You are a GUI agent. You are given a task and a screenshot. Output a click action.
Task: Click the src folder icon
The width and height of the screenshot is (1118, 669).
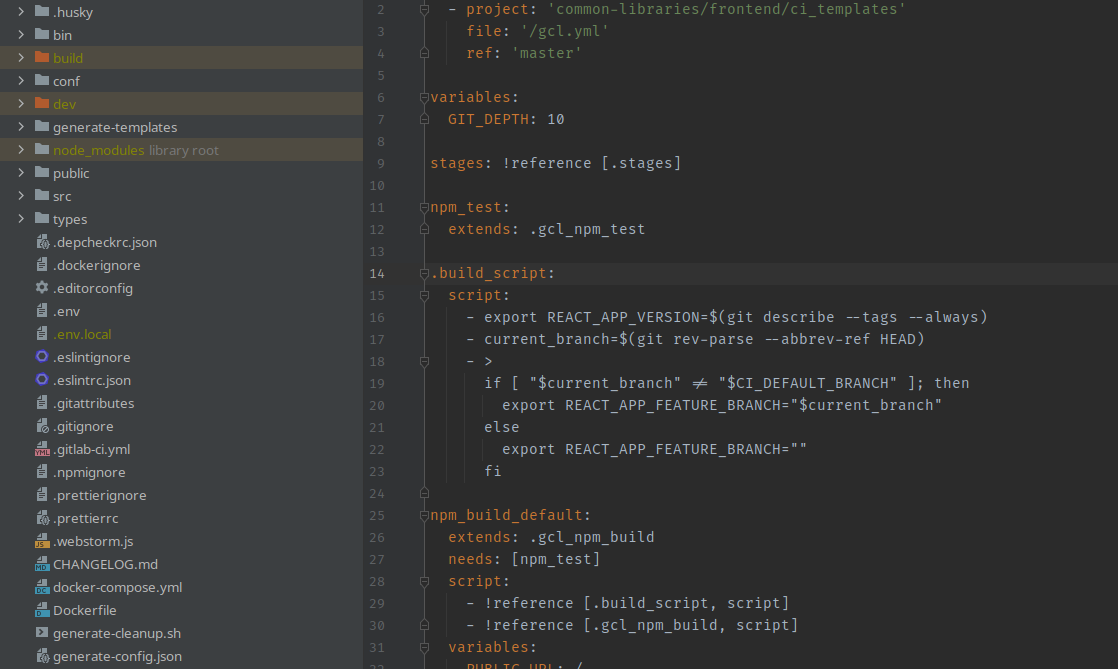tap(42, 195)
